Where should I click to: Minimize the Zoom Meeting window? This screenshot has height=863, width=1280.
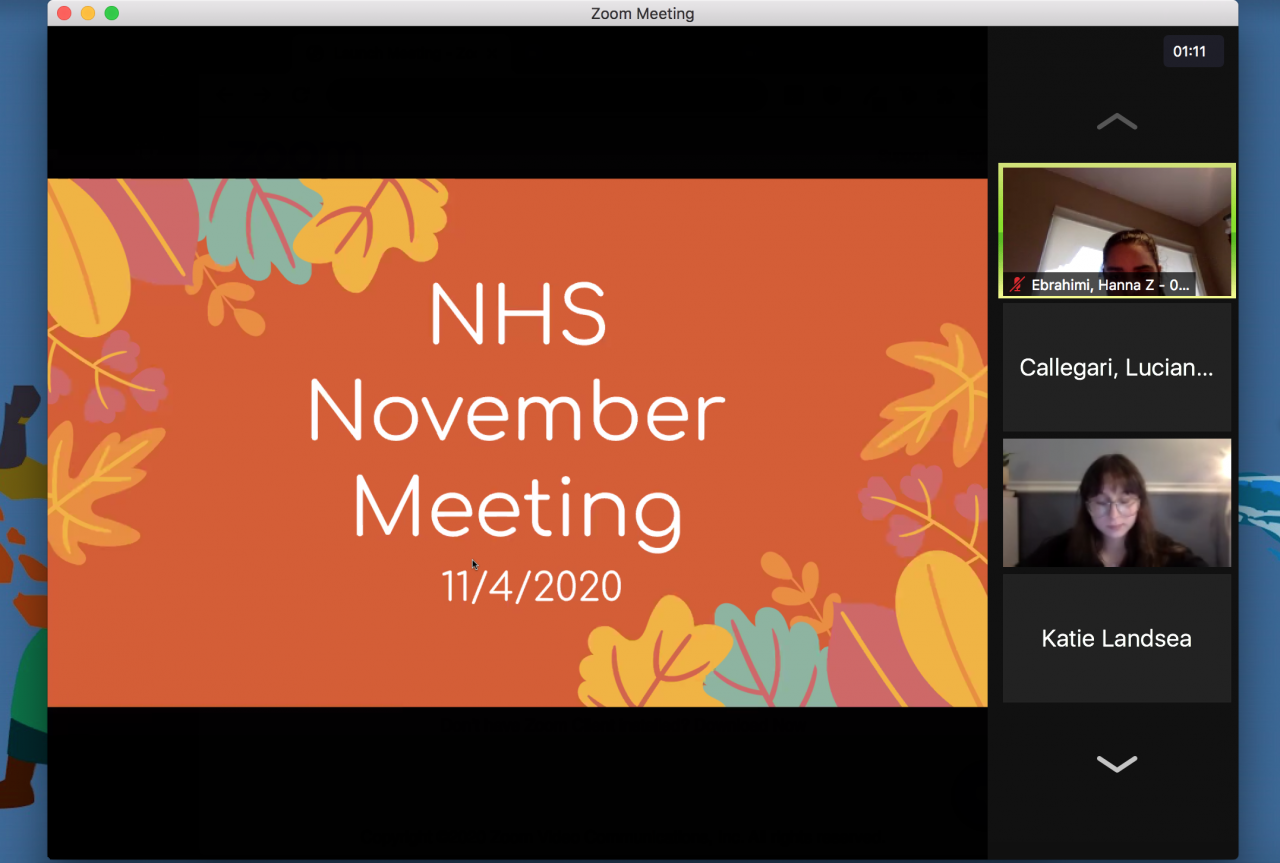coord(88,13)
